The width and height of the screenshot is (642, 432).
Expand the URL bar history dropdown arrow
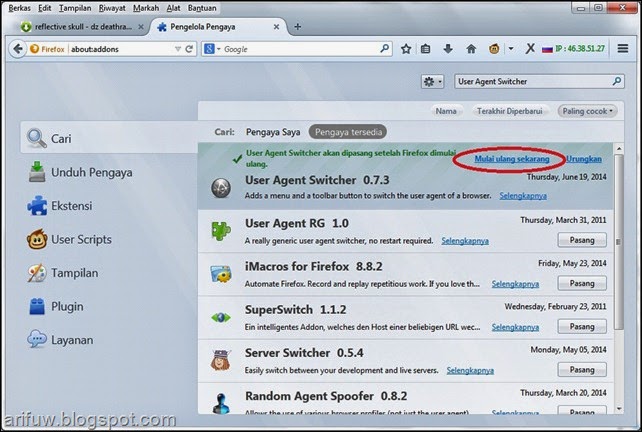pyautogui.click(x=178, y=49)
